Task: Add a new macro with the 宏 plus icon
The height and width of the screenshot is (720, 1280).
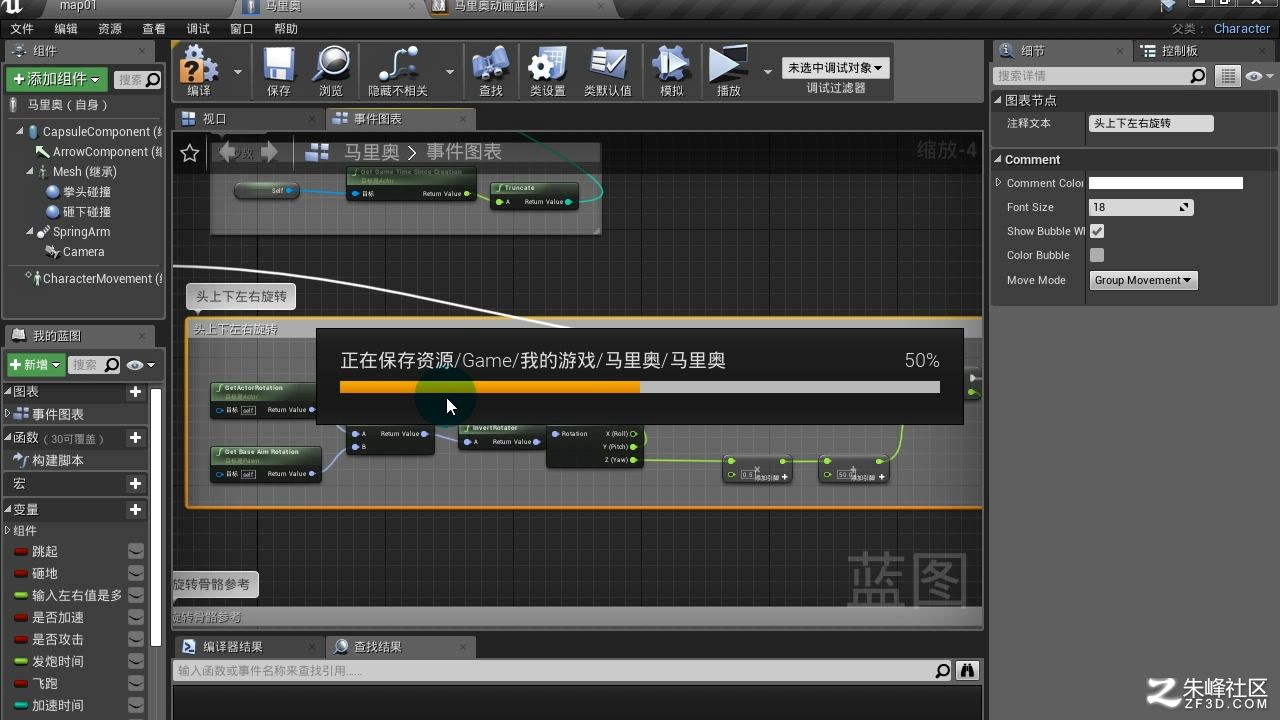Action: point(136,484)
